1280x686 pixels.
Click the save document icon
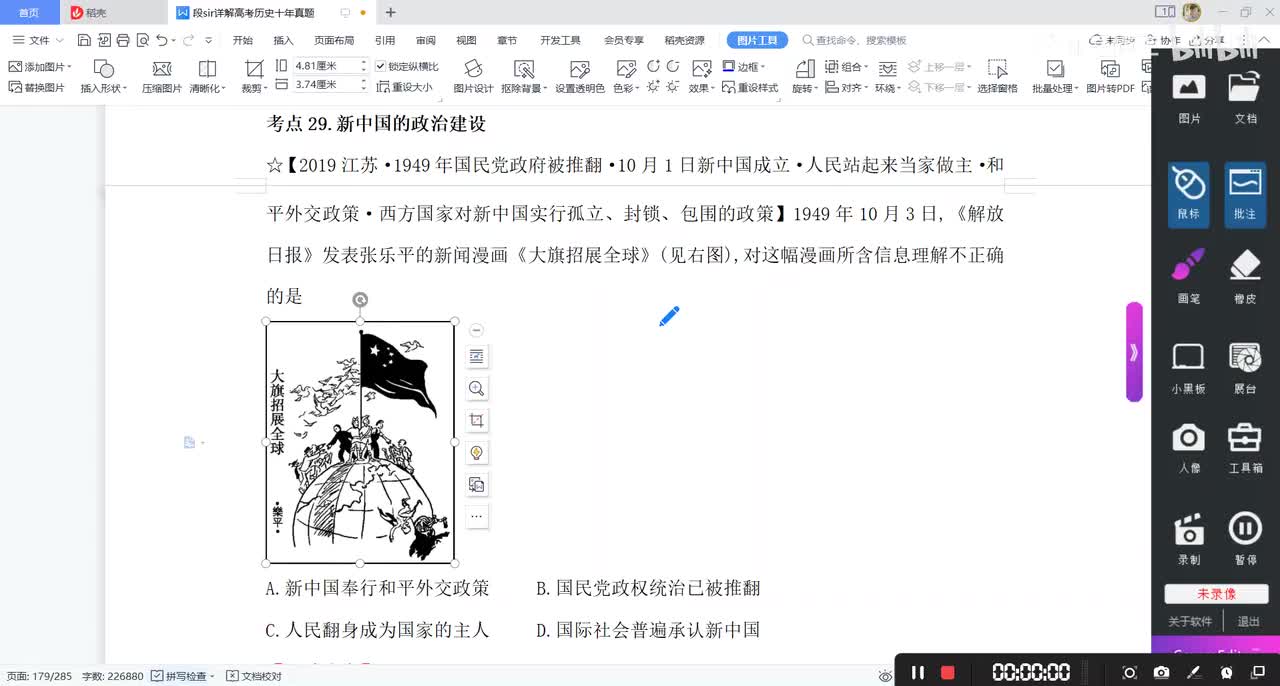point(84,40)
